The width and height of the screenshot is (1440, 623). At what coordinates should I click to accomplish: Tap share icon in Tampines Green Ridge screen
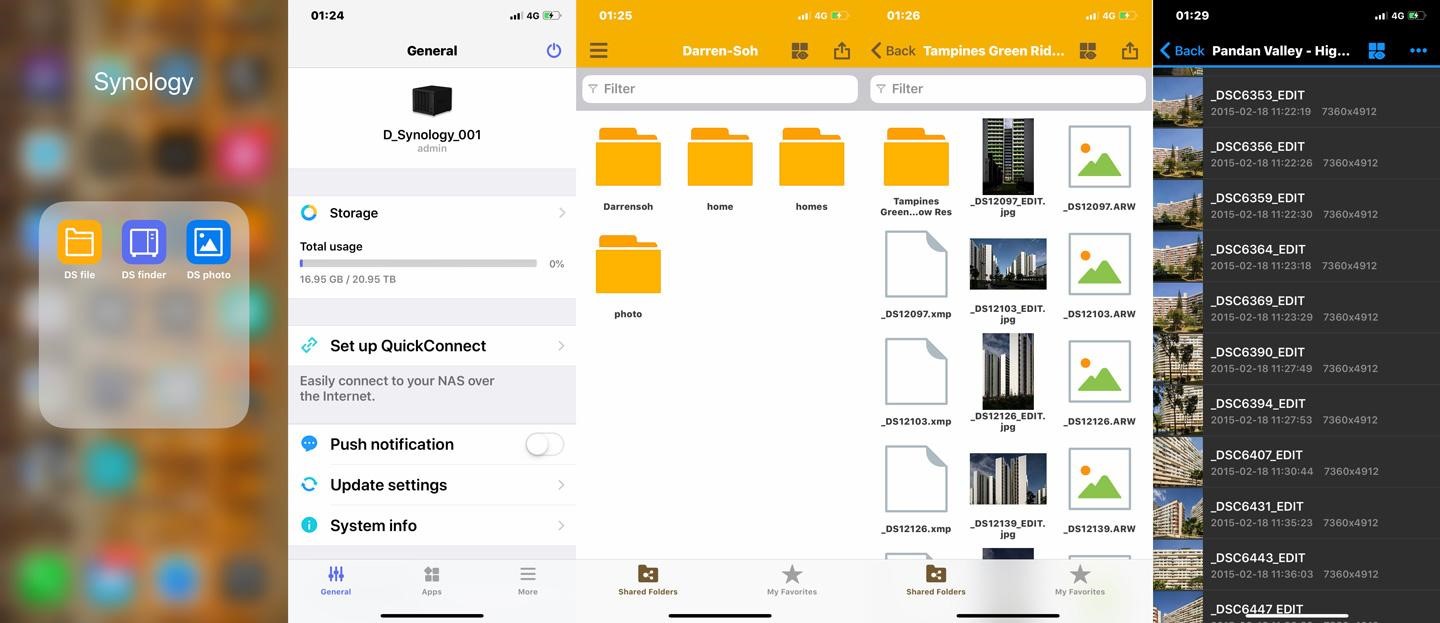point(1130,50)
